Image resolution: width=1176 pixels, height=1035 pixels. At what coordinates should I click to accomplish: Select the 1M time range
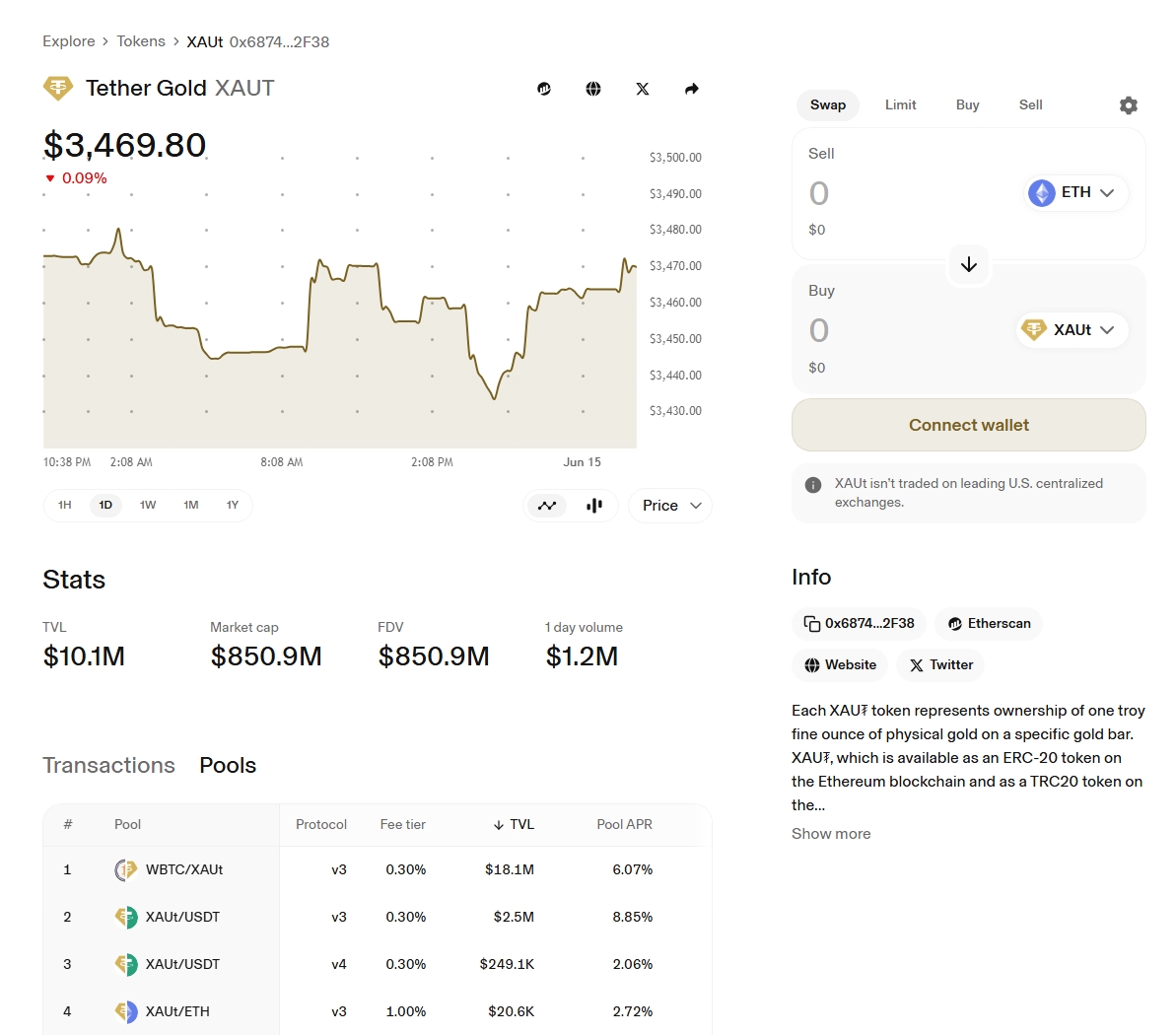190,505
